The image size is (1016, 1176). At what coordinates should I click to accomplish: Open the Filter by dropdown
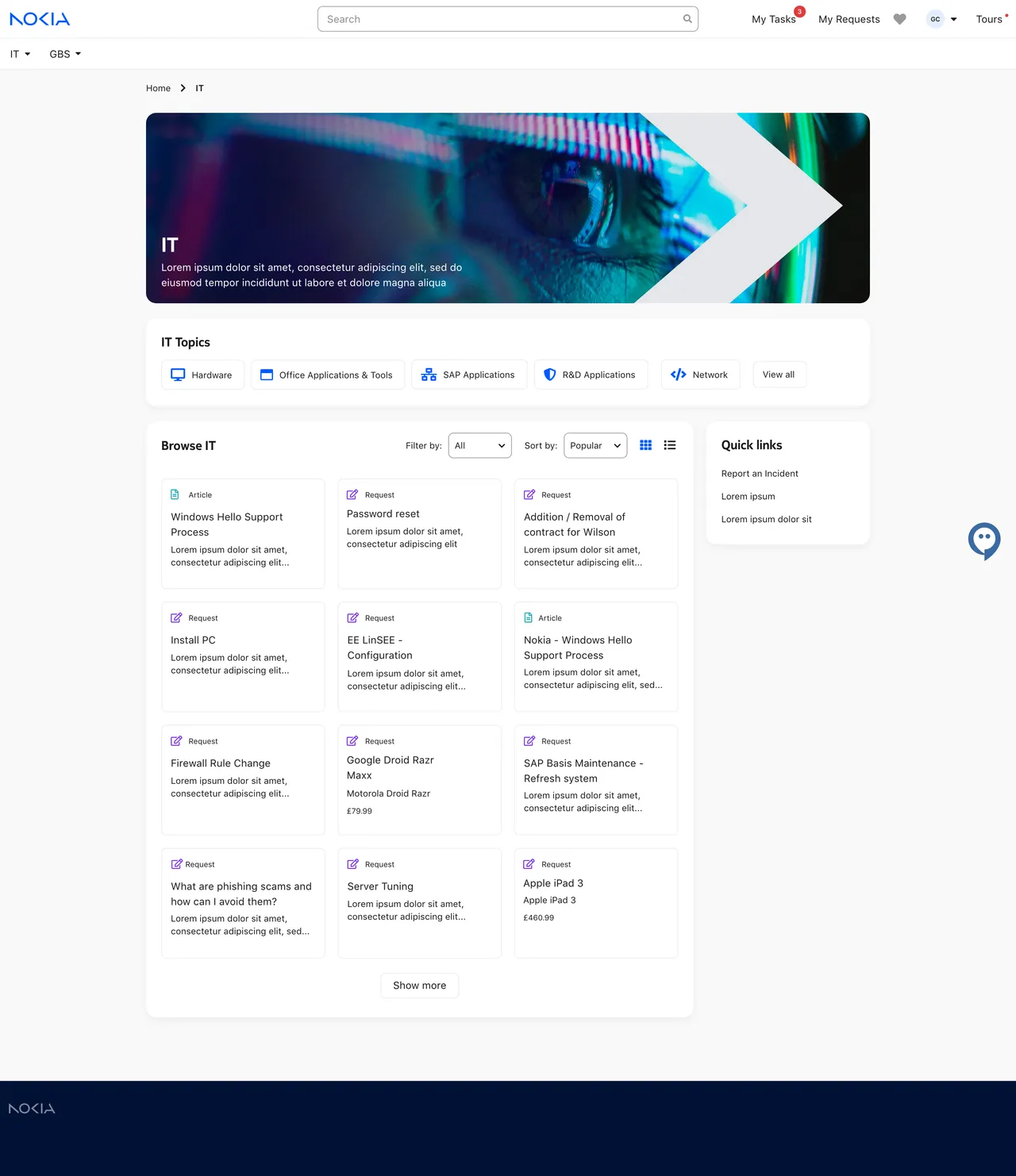pos(479,445)
